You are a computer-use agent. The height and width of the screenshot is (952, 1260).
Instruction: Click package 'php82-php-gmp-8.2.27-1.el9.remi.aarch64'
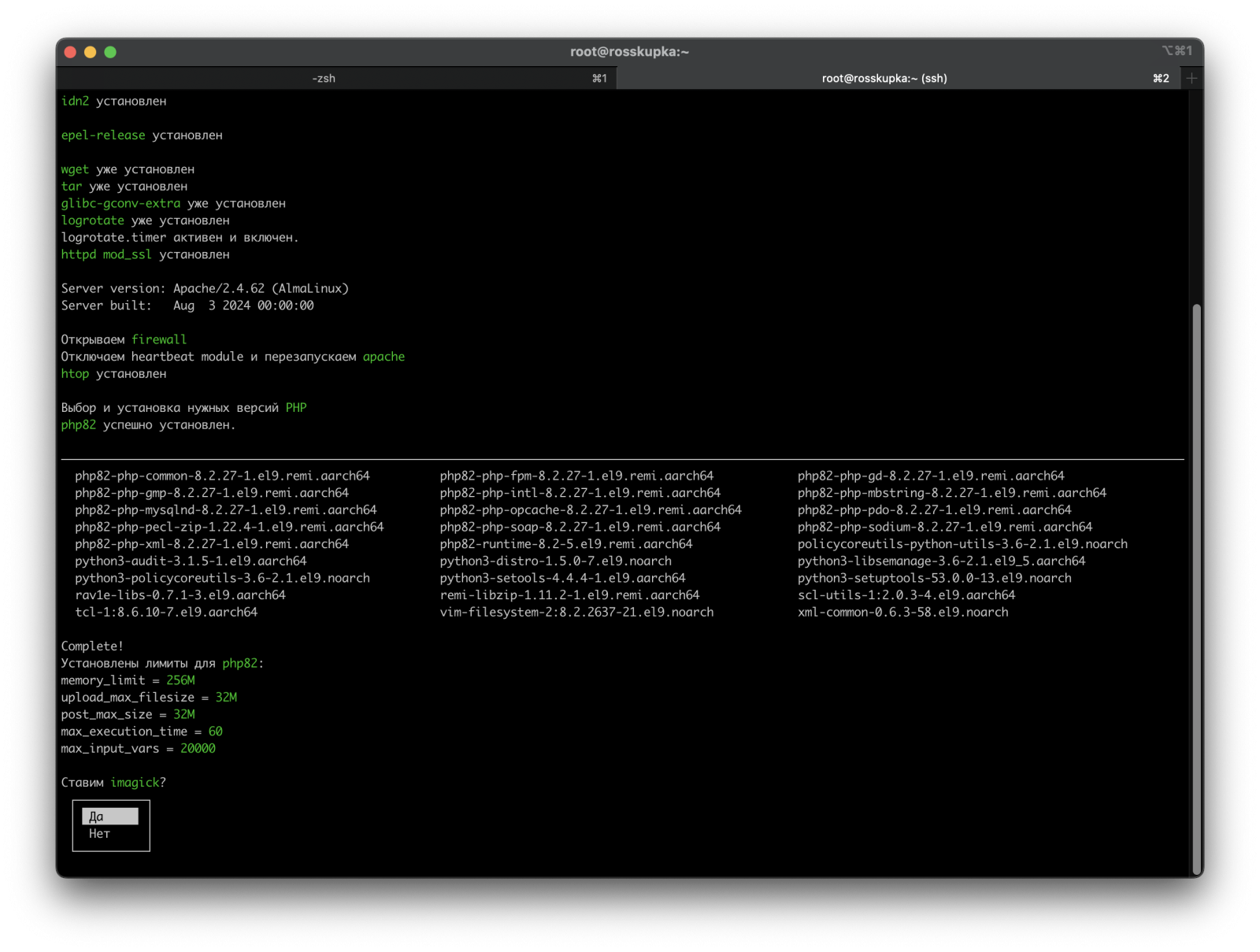212,493
